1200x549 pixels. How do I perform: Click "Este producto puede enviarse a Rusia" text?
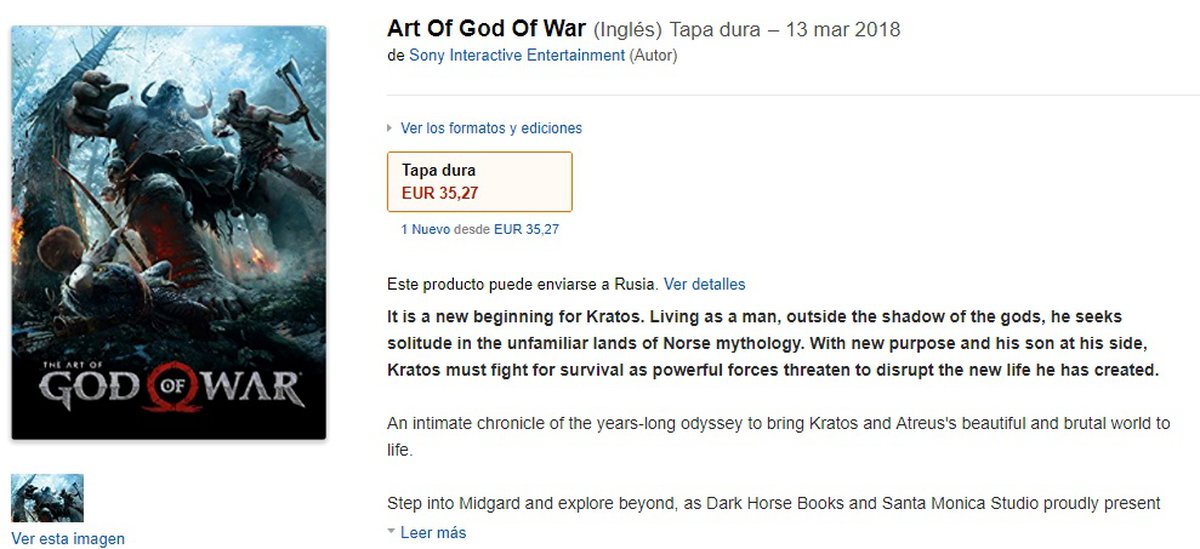pyautogui.click(x=521, y=284)
